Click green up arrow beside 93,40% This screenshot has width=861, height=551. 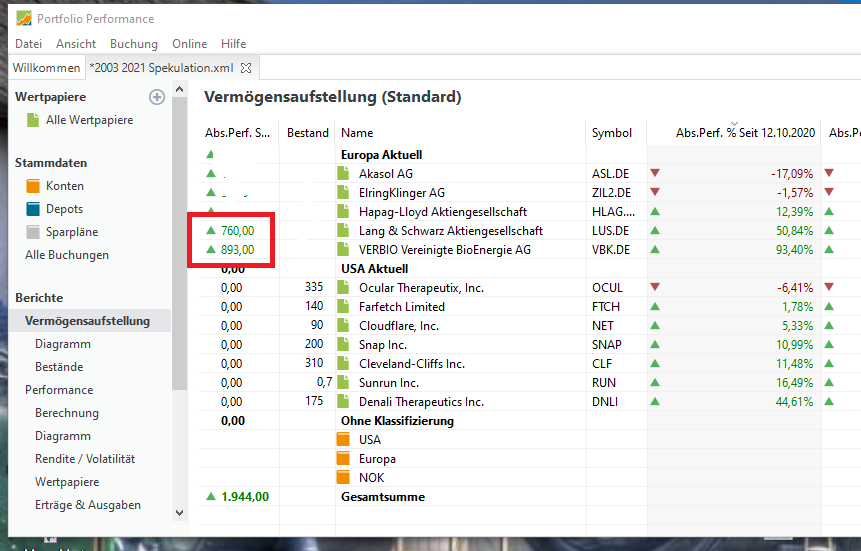pos(655,249)
